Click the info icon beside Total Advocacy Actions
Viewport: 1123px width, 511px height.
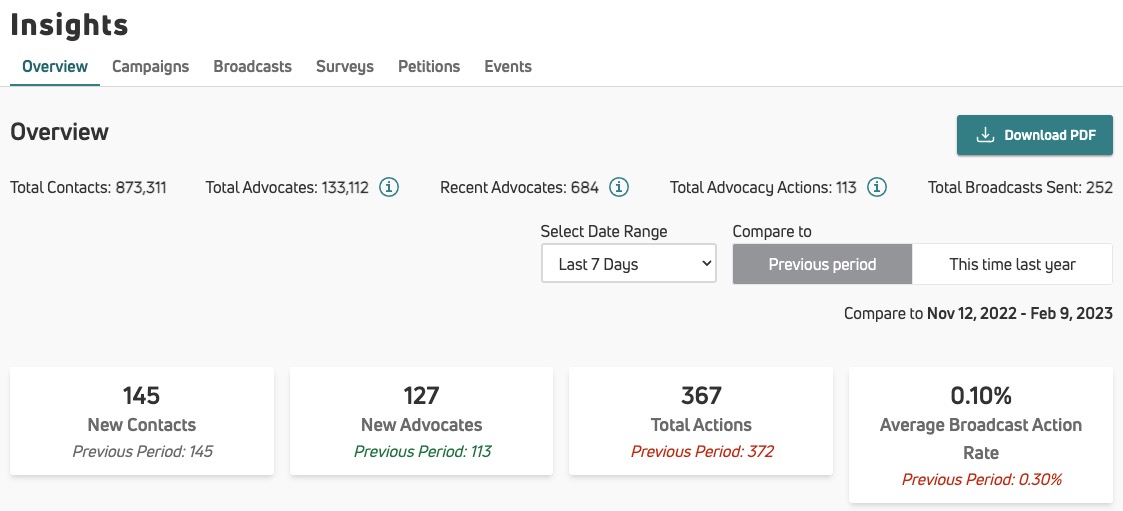pyautogui.click(x=877, y=188)
